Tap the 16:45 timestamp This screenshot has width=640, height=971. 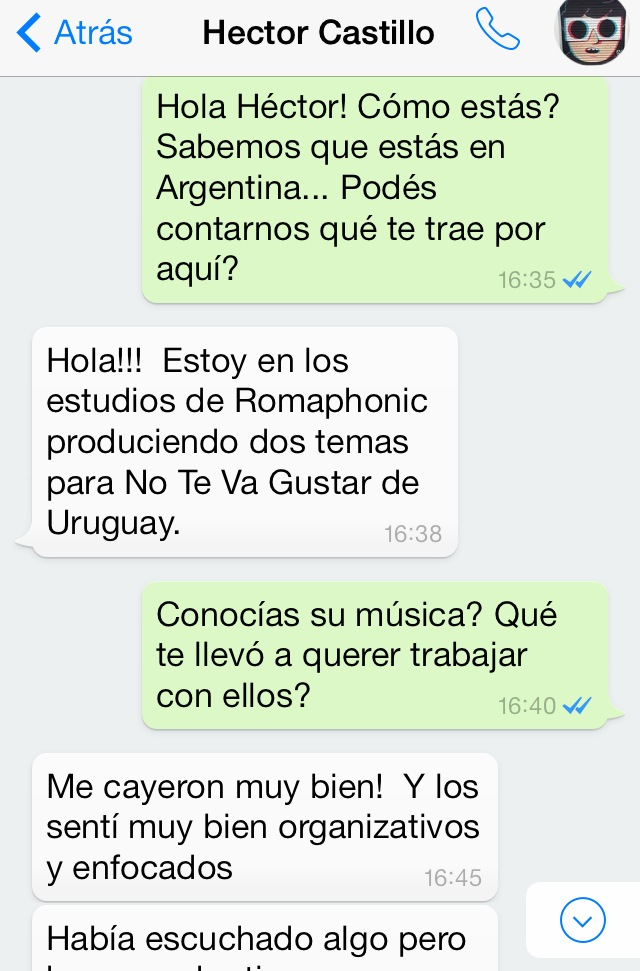click(x=452, y=877)
